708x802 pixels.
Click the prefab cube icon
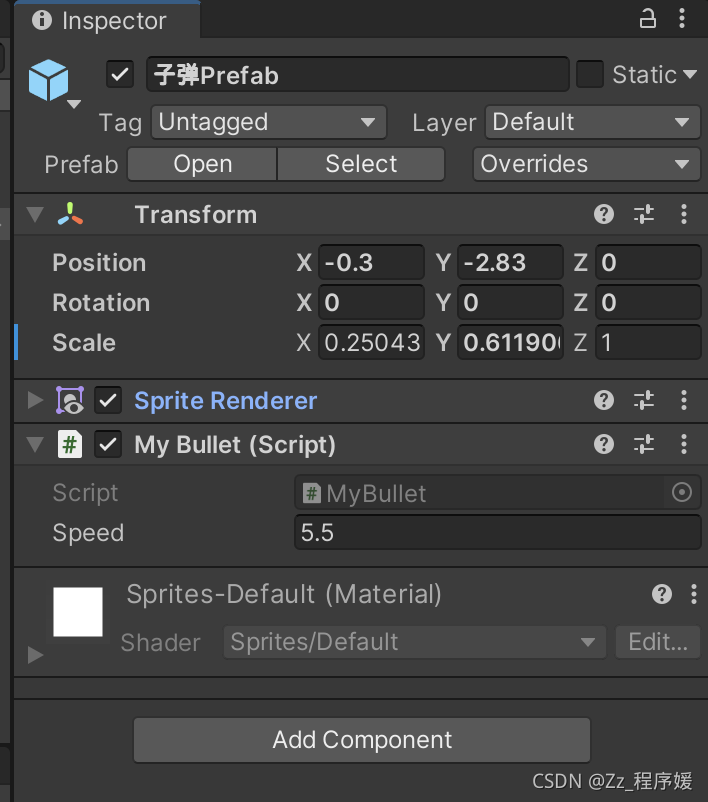(49, 80)
